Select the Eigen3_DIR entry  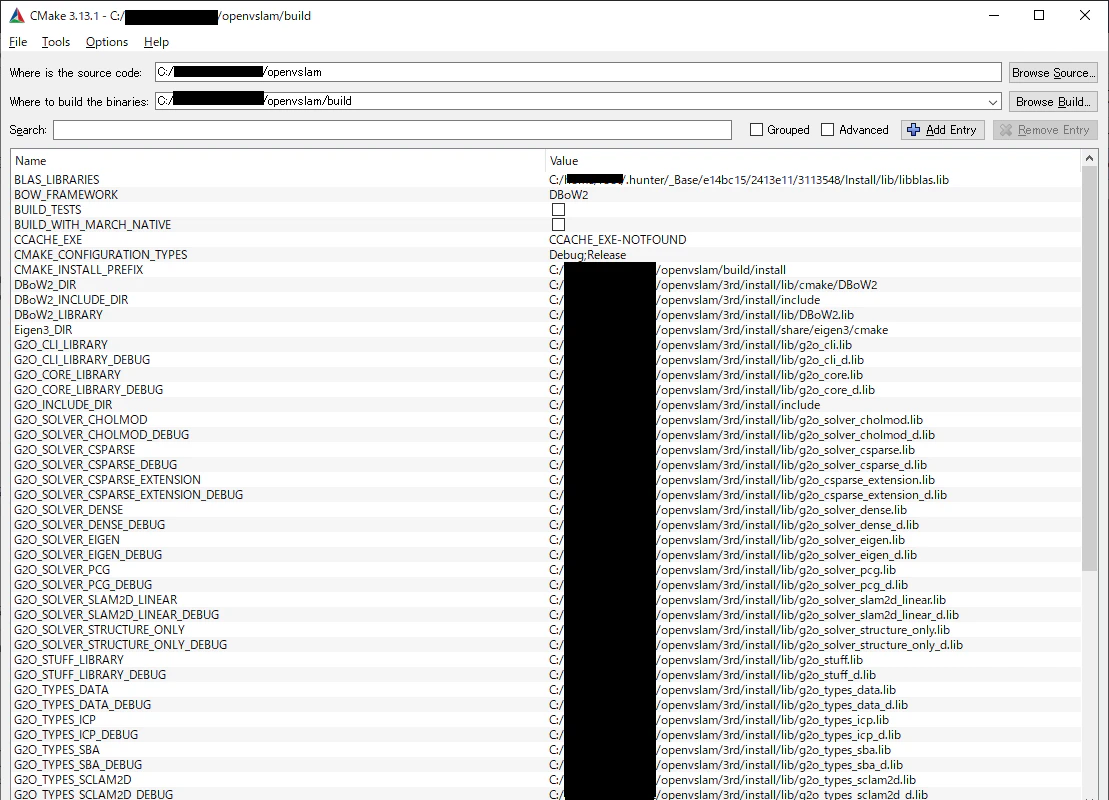pyautogui.click(x=43, y=330)
